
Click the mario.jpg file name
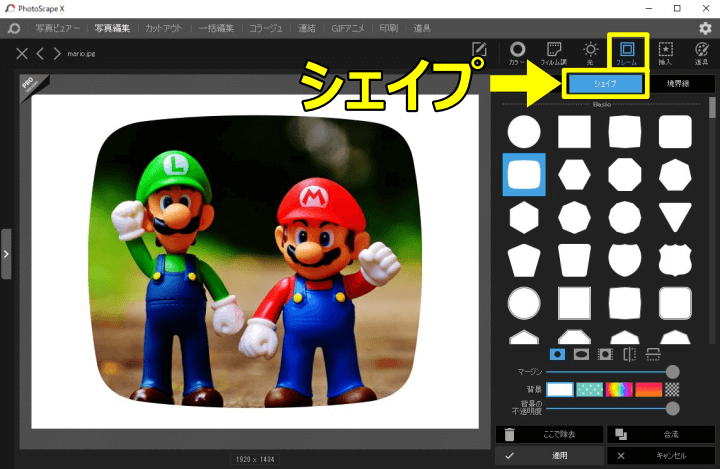tap(81, 54)
